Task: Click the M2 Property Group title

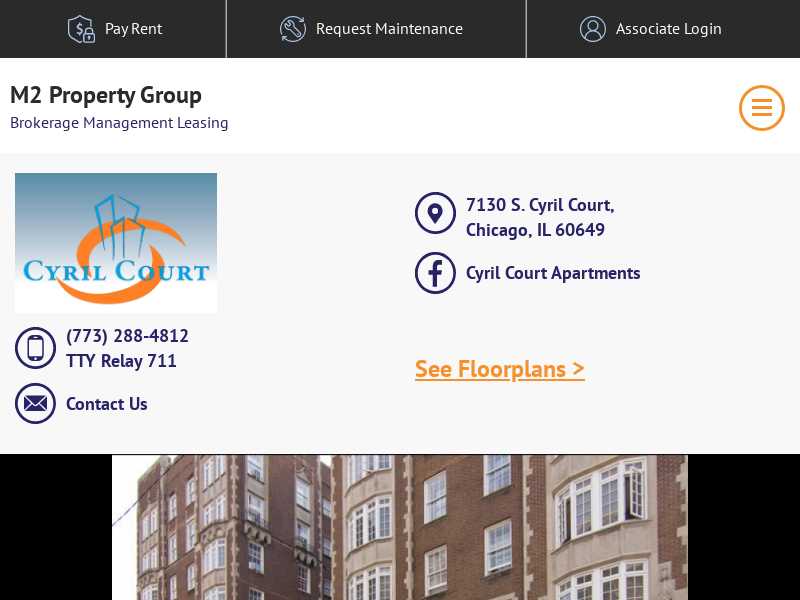Action: 106,95
